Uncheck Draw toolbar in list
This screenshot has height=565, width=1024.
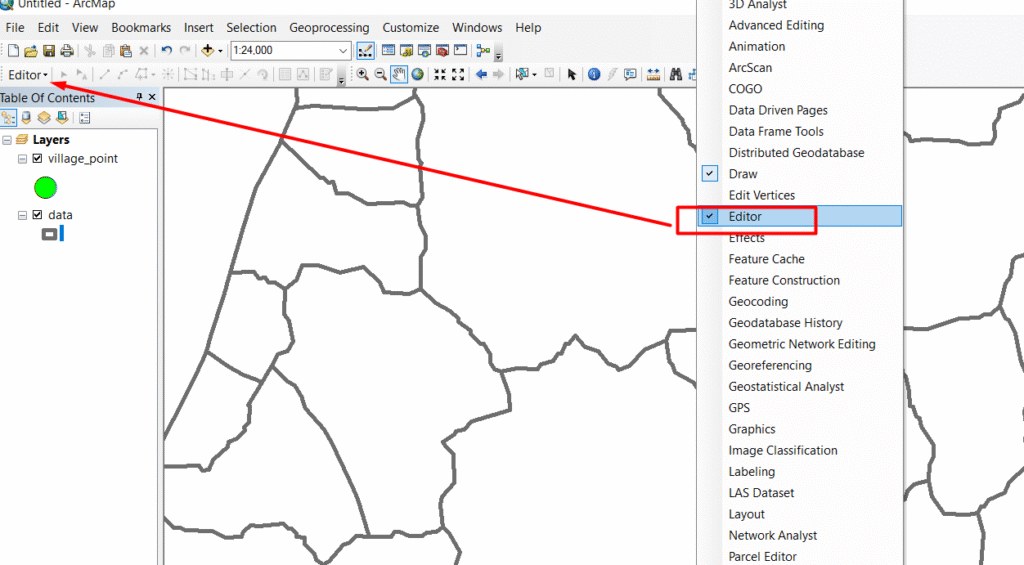point(801,174)
